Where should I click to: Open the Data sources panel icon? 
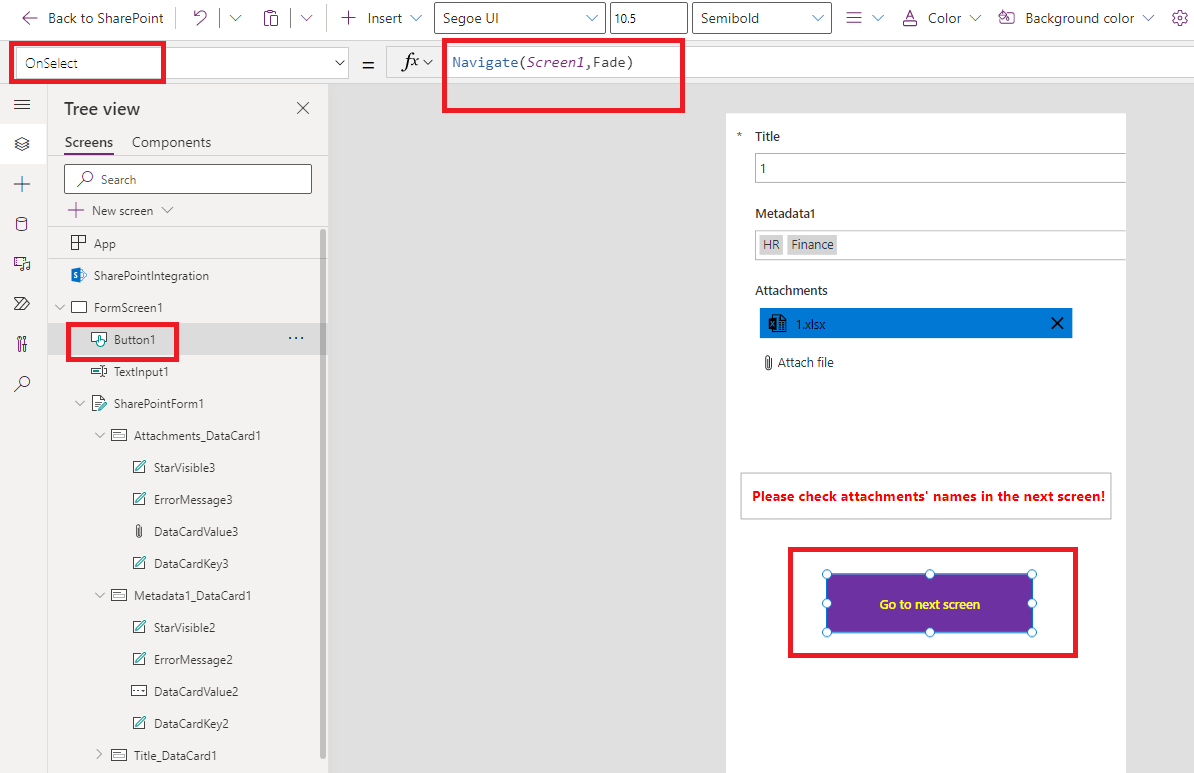click(x=22, y=223)
